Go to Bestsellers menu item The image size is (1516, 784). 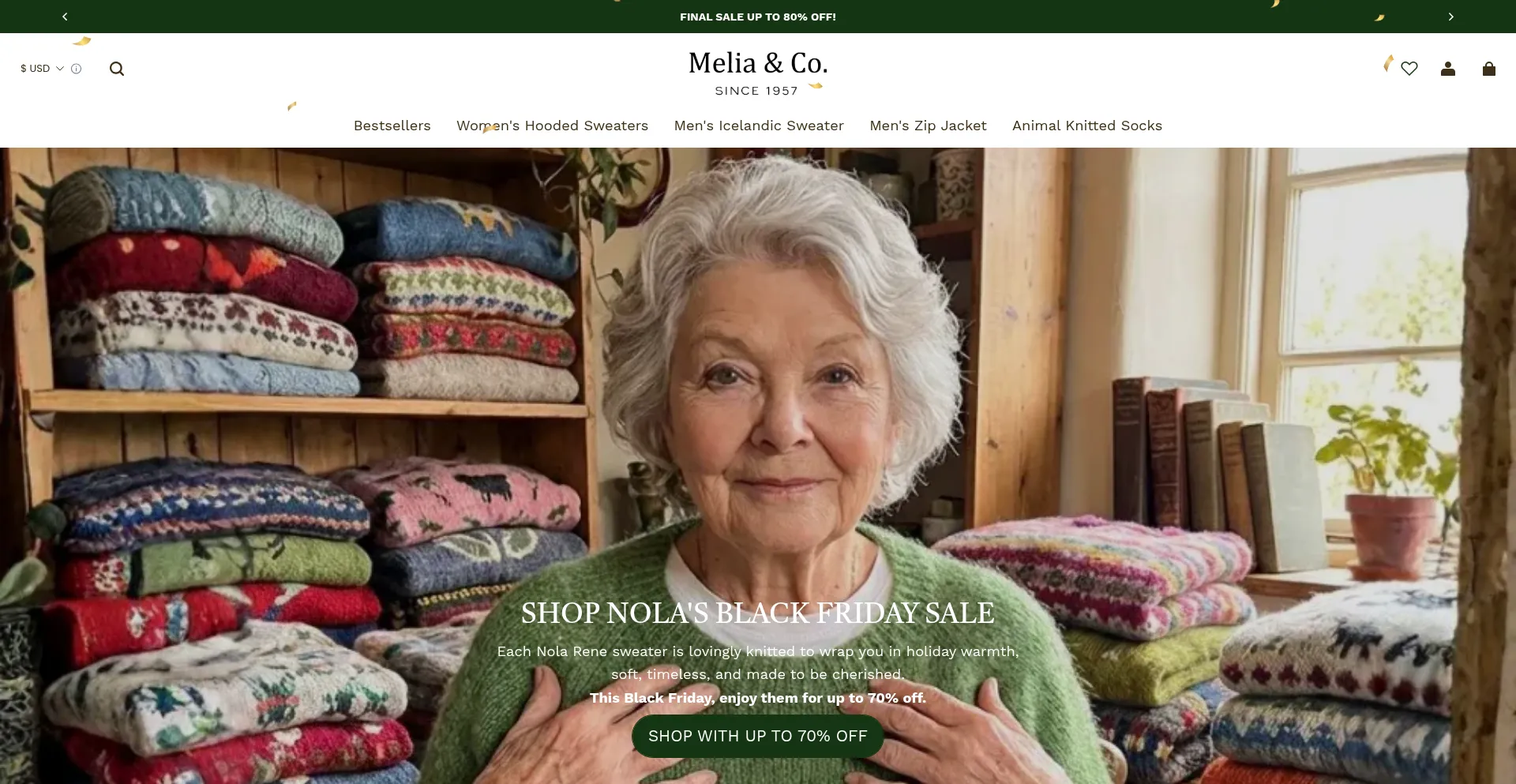[392, 126]
